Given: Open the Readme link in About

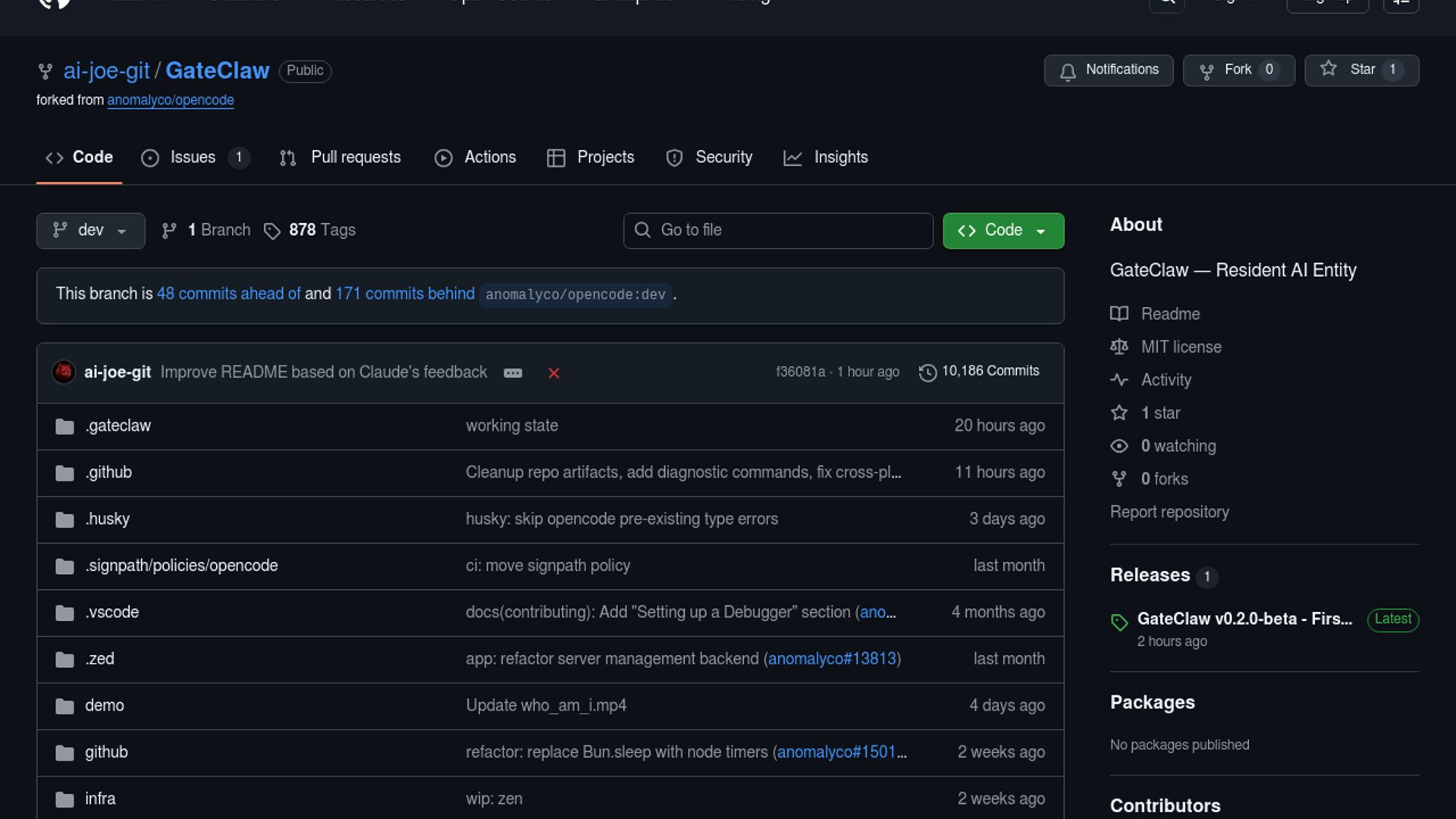Looking at the screenshot, I should coord(1170,314).
